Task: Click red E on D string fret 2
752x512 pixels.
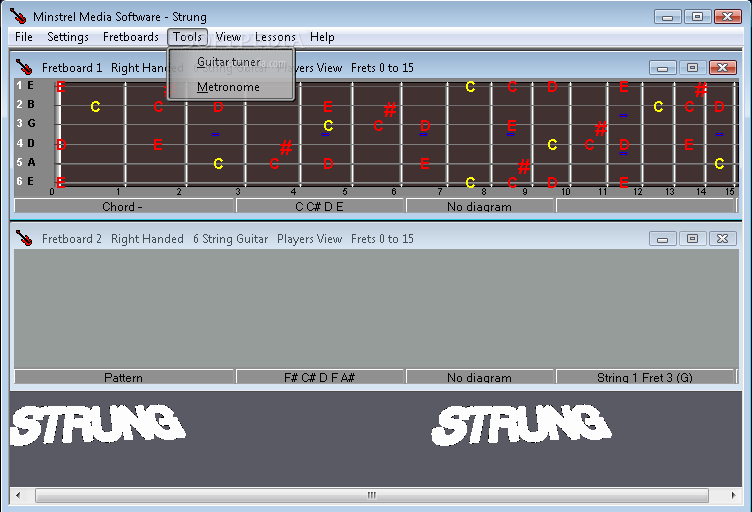Action: (157, 144)
